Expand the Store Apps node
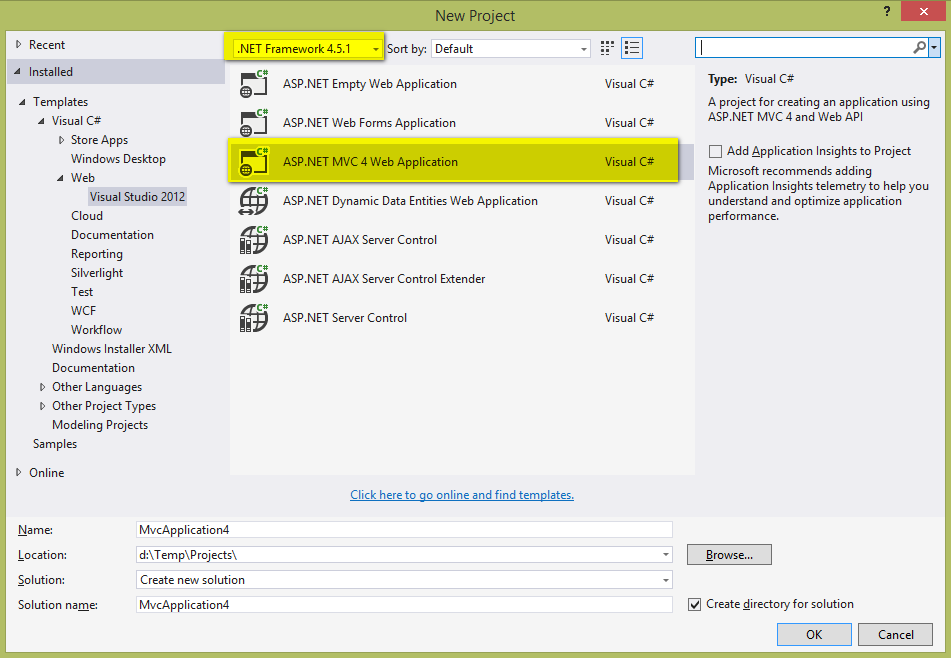951x658 pixels. coord(61,140)
